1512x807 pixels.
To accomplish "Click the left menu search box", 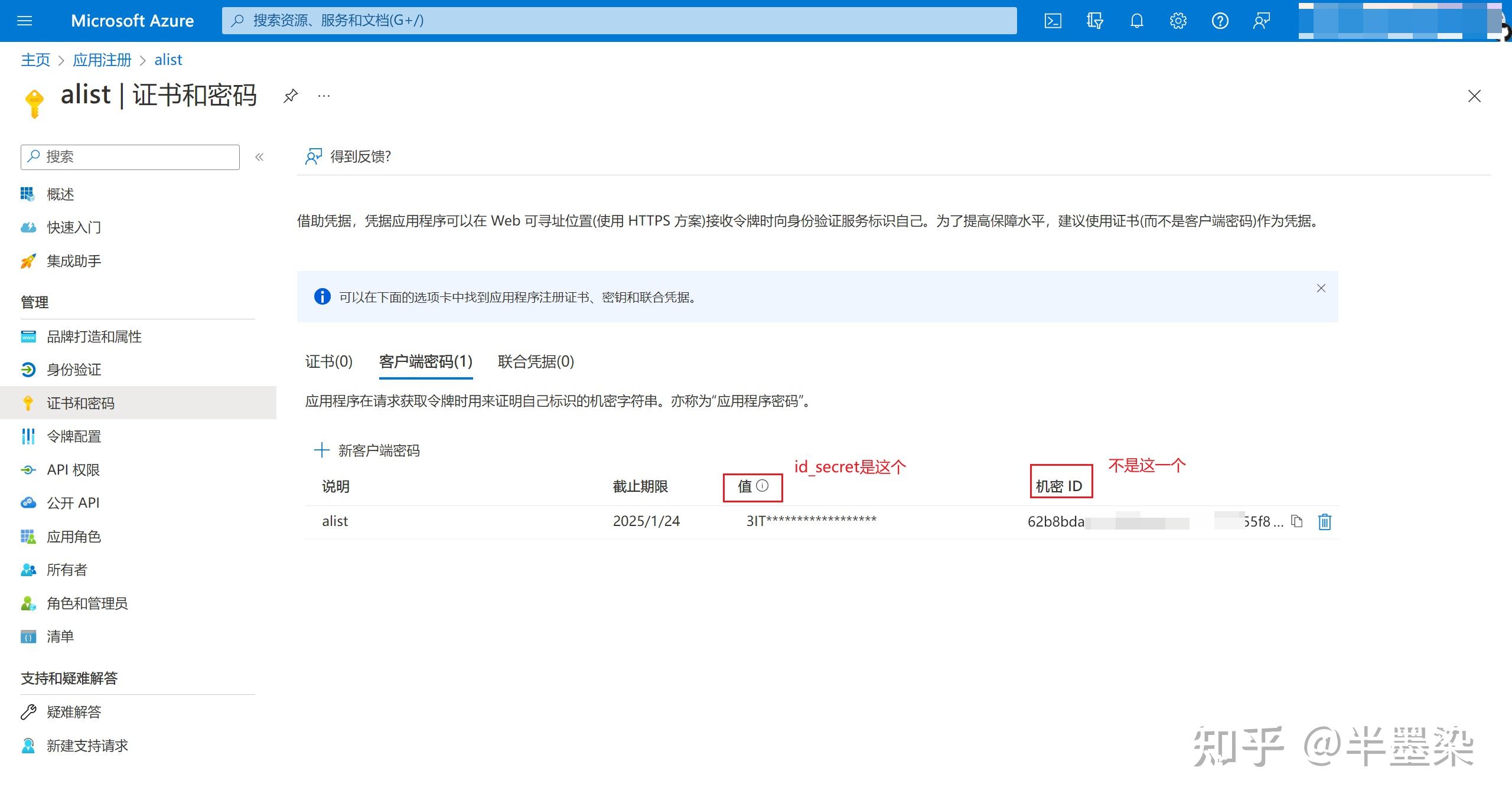I will point(130,157).
